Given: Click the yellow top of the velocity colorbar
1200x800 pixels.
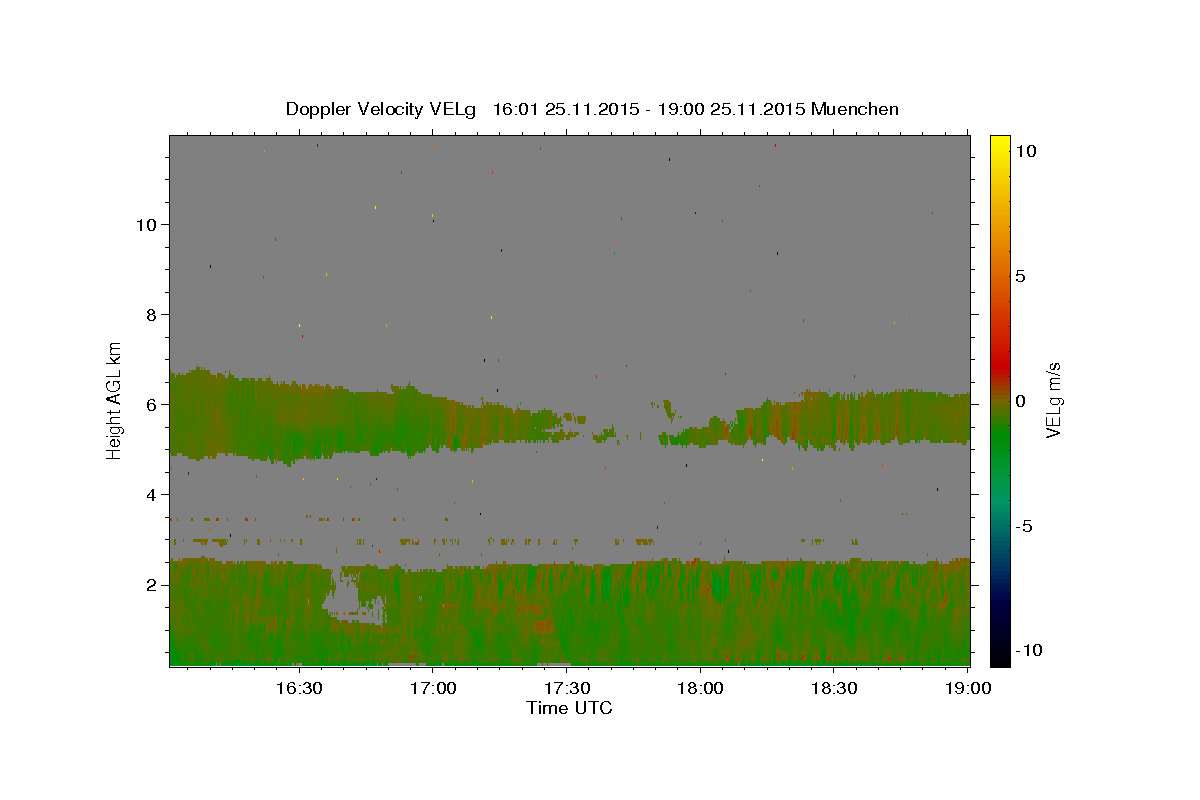Looking at the screenshot, I should [x=1000, y=145].
